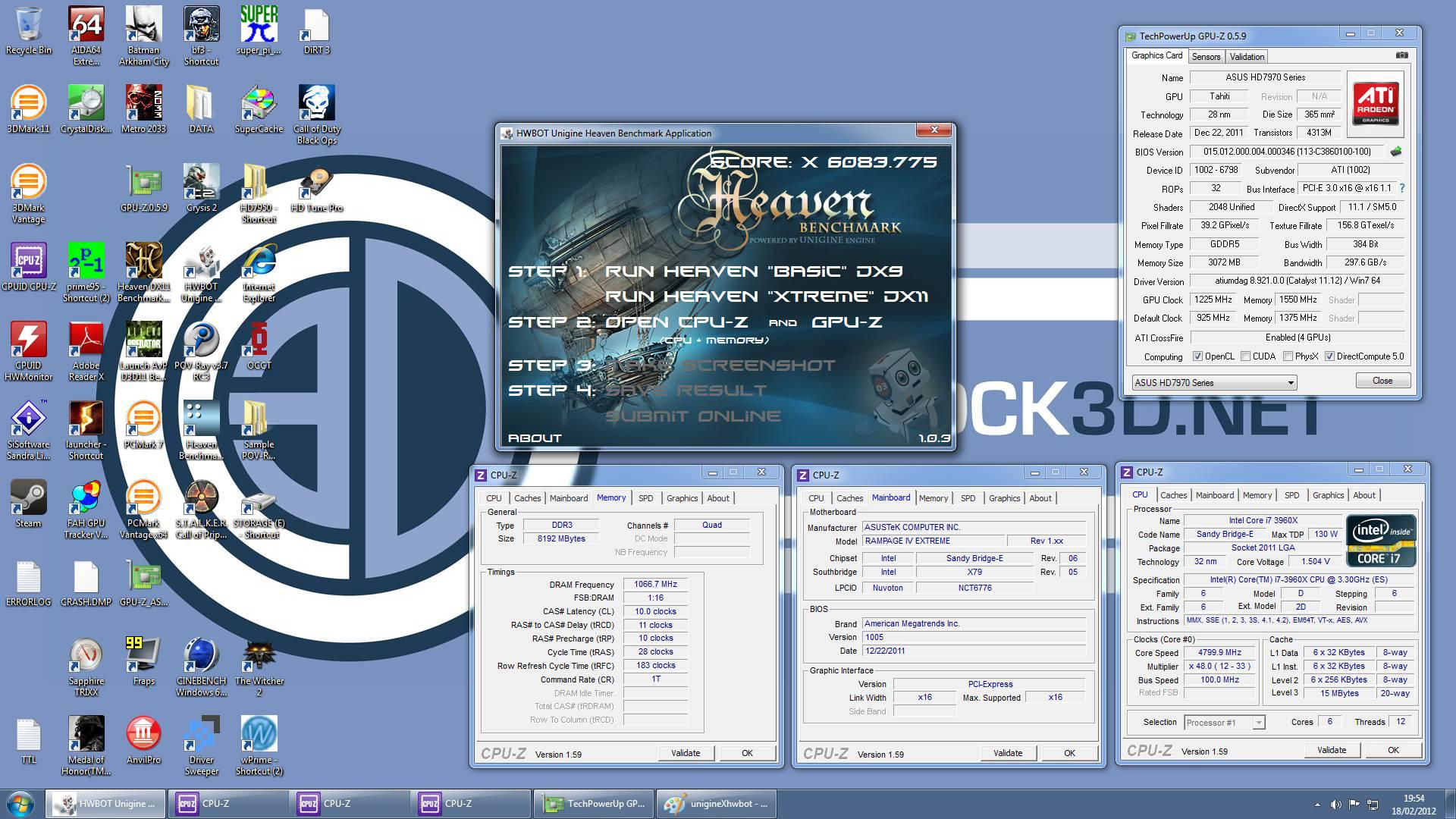Open Graphics tab in processor CPU-Z window
The width and height of the screenshot is (1456, 819).
[1328, 495]
